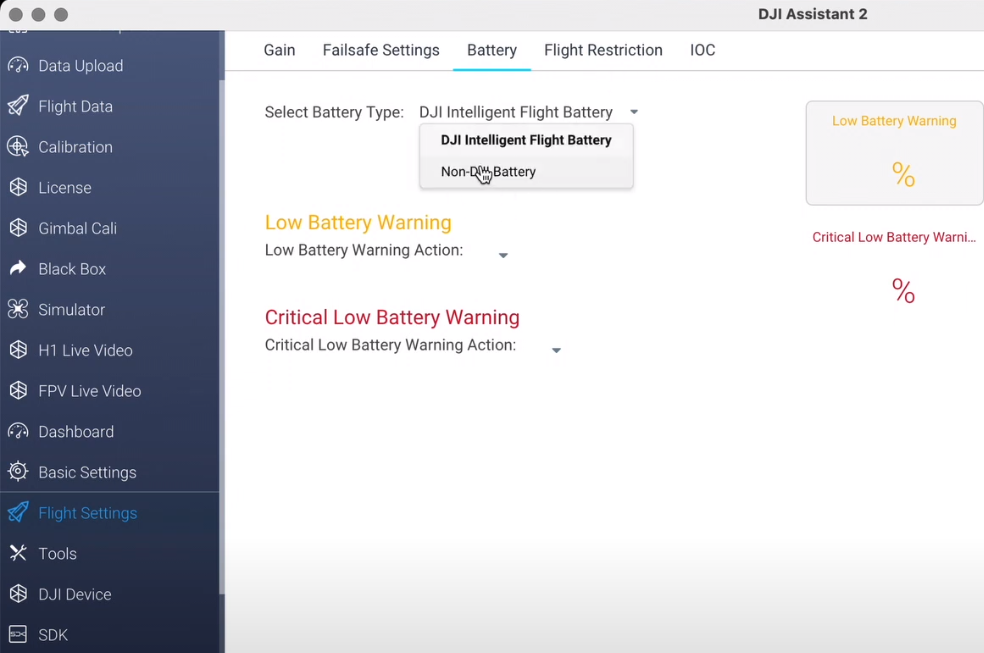Viewport: 984px width, 653px height.
Task: Click the Basic Settings gear icon
Action: click(x=18, y=472)
